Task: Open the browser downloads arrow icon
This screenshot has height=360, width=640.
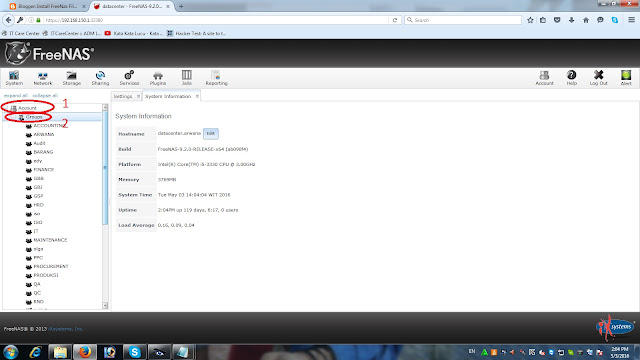Action: point(571,20)
